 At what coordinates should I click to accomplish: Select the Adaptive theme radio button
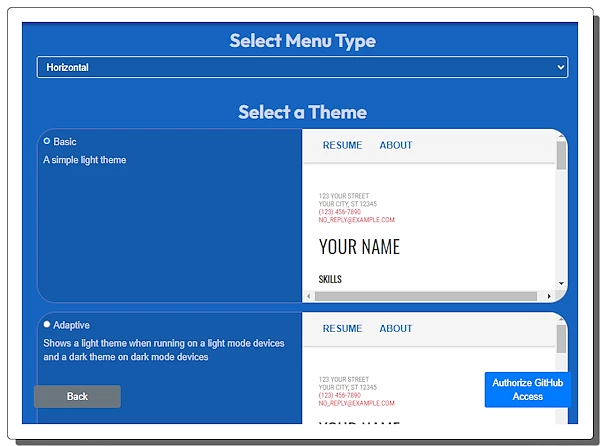click(47, 324)
